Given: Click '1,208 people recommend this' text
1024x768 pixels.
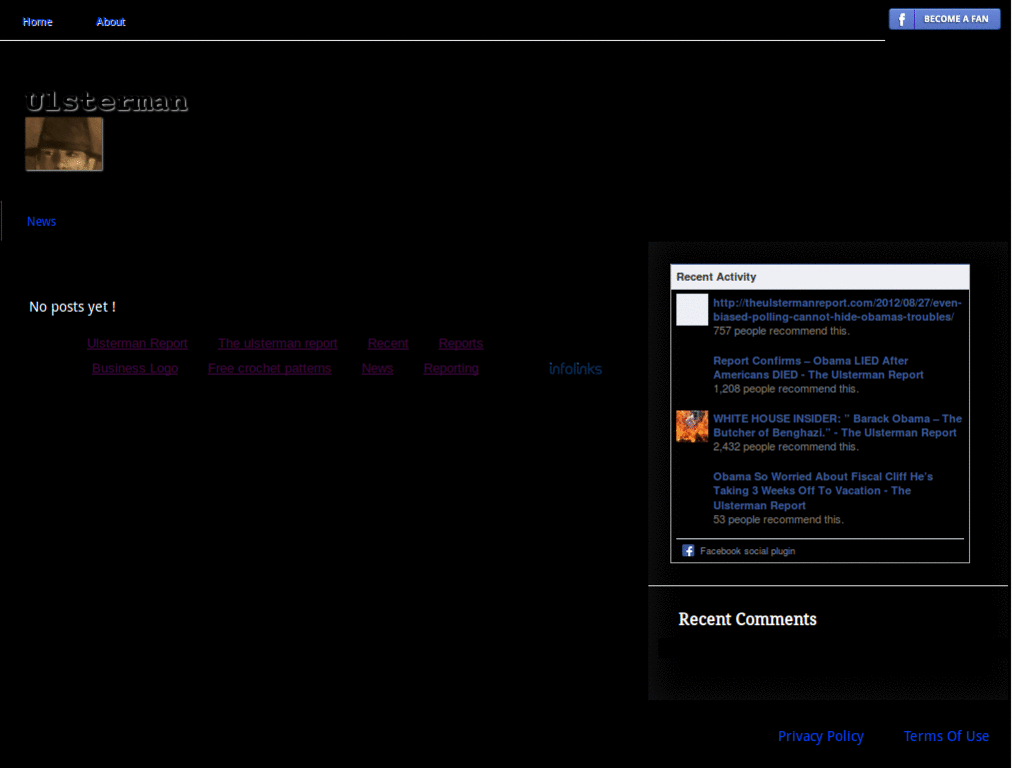Looking at the screenshot, I should (786, 389).
